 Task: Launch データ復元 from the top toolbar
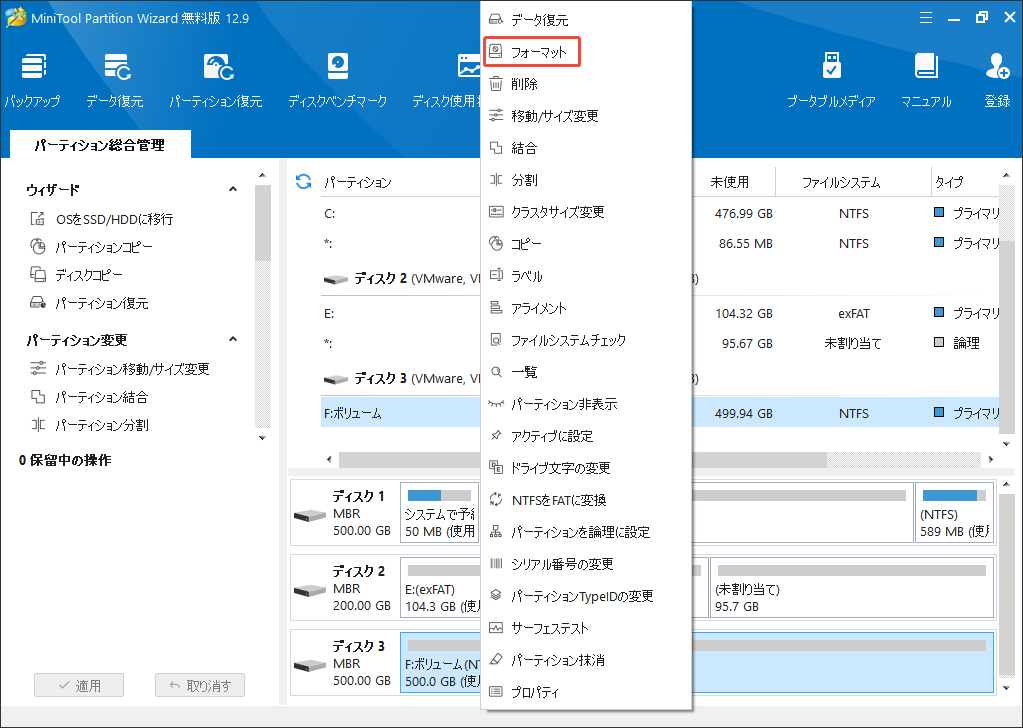pyautogui.click(x=115, y=80)
